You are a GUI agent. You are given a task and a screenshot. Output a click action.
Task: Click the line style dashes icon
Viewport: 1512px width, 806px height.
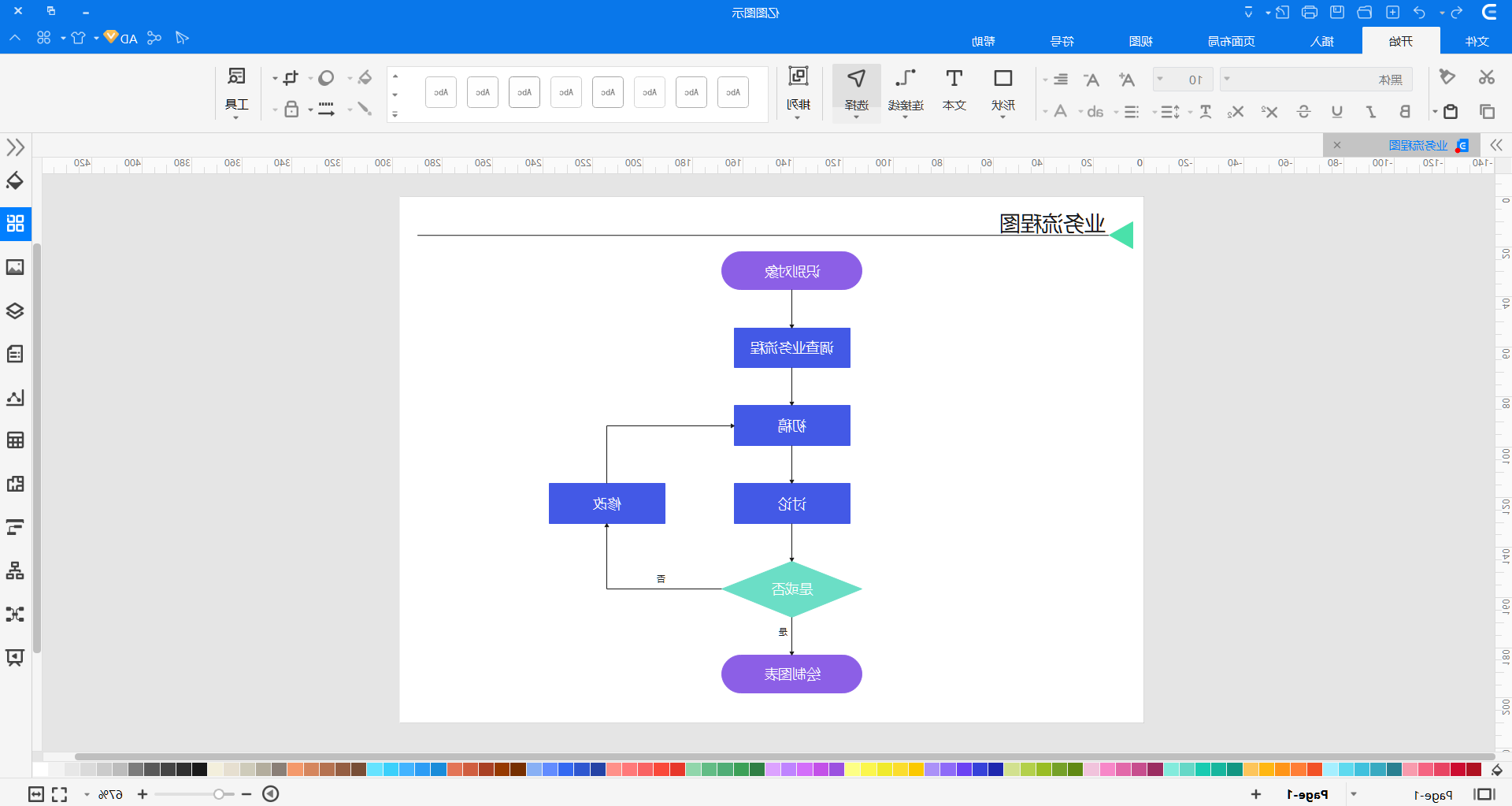click(x=326, y=110)
